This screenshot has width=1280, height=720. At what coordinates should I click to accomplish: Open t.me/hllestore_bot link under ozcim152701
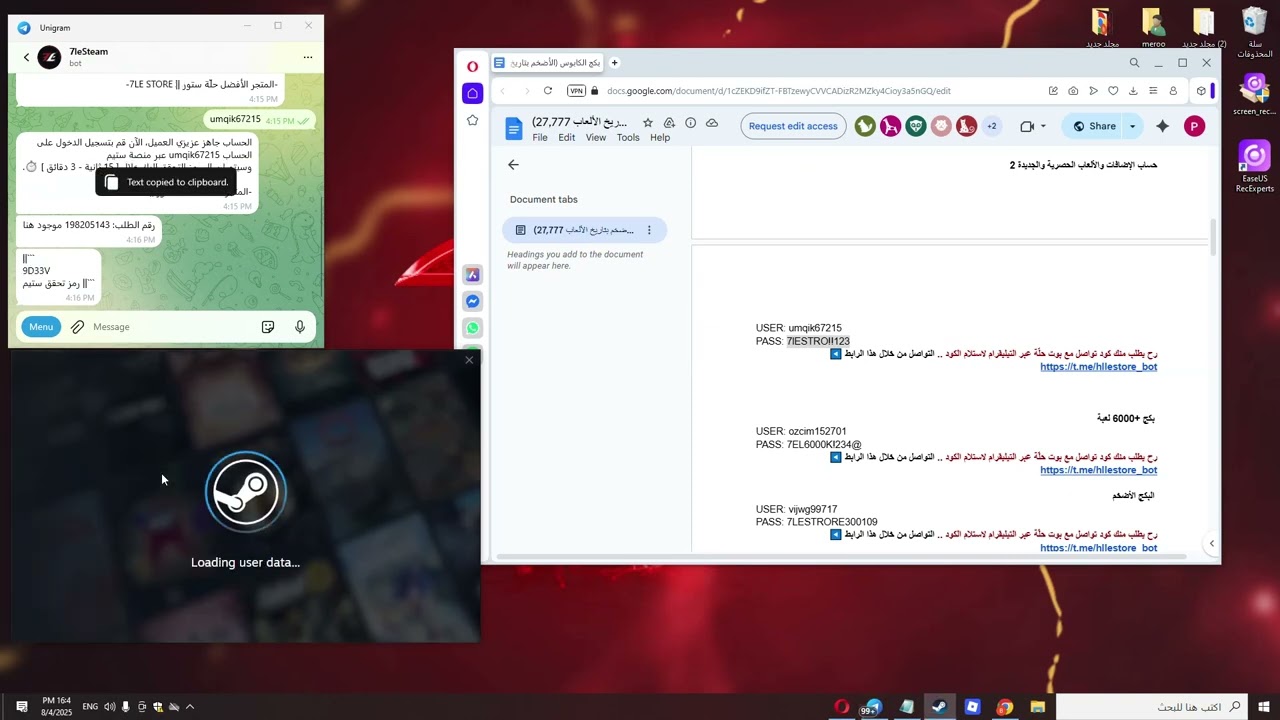coord(1098,470)
